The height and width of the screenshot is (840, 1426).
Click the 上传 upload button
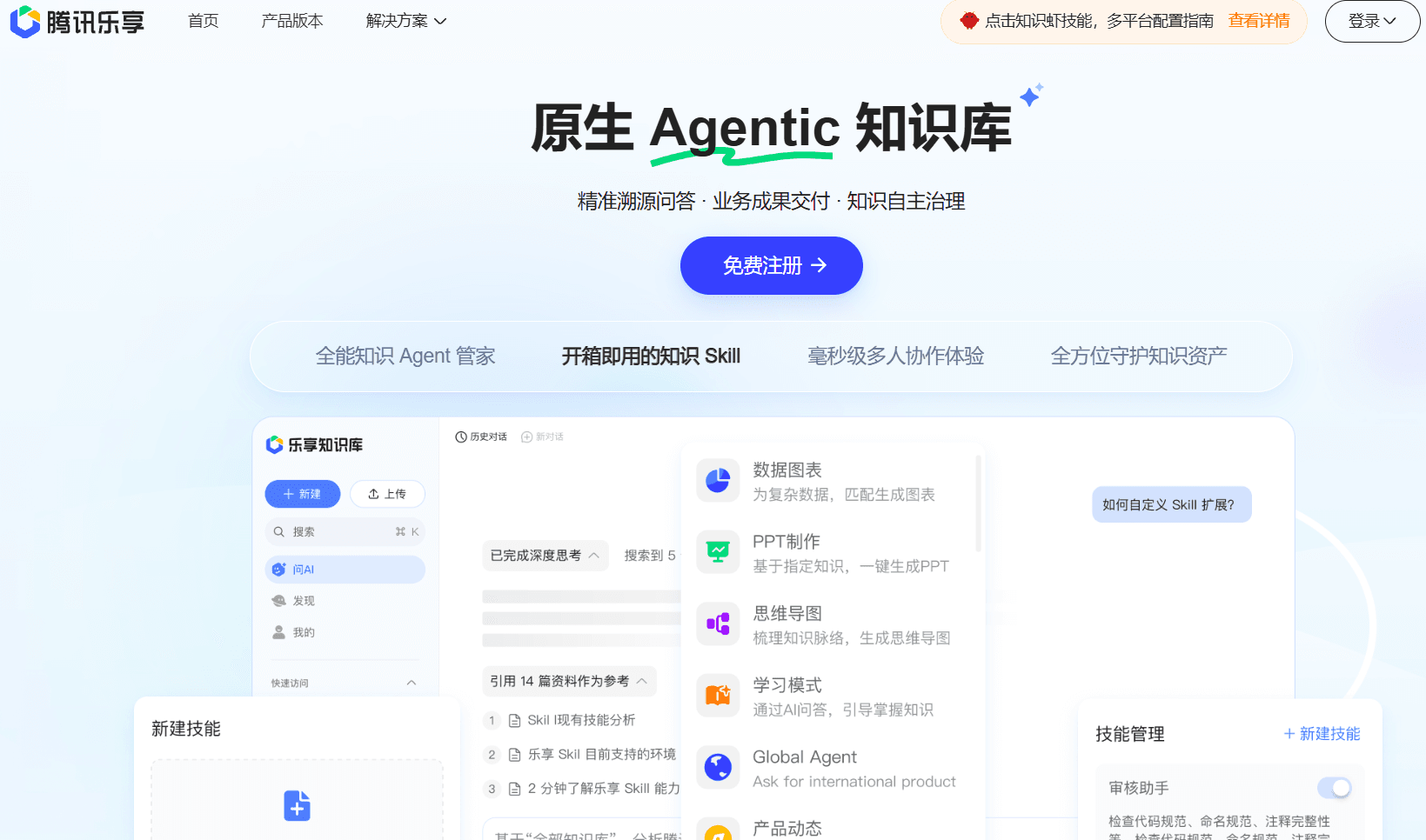tap(387, 494)
